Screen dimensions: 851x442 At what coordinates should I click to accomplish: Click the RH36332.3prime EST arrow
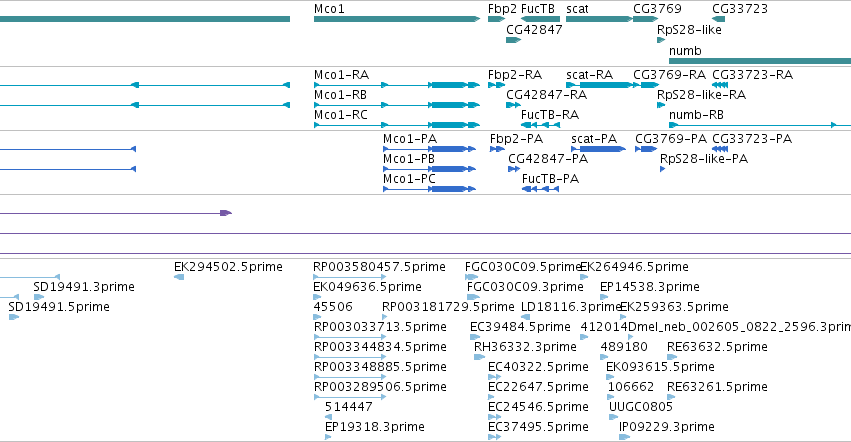(x=479, y=357)
